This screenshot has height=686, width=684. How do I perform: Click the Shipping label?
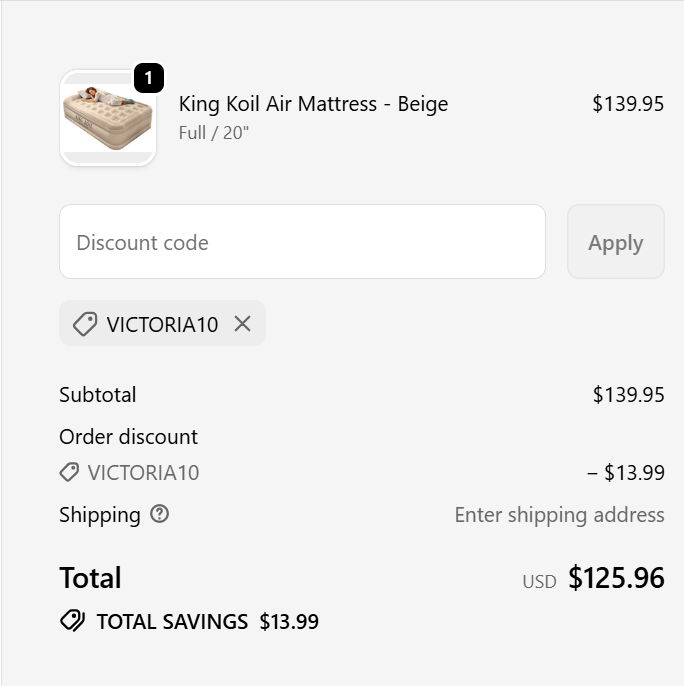coord(100,514)
